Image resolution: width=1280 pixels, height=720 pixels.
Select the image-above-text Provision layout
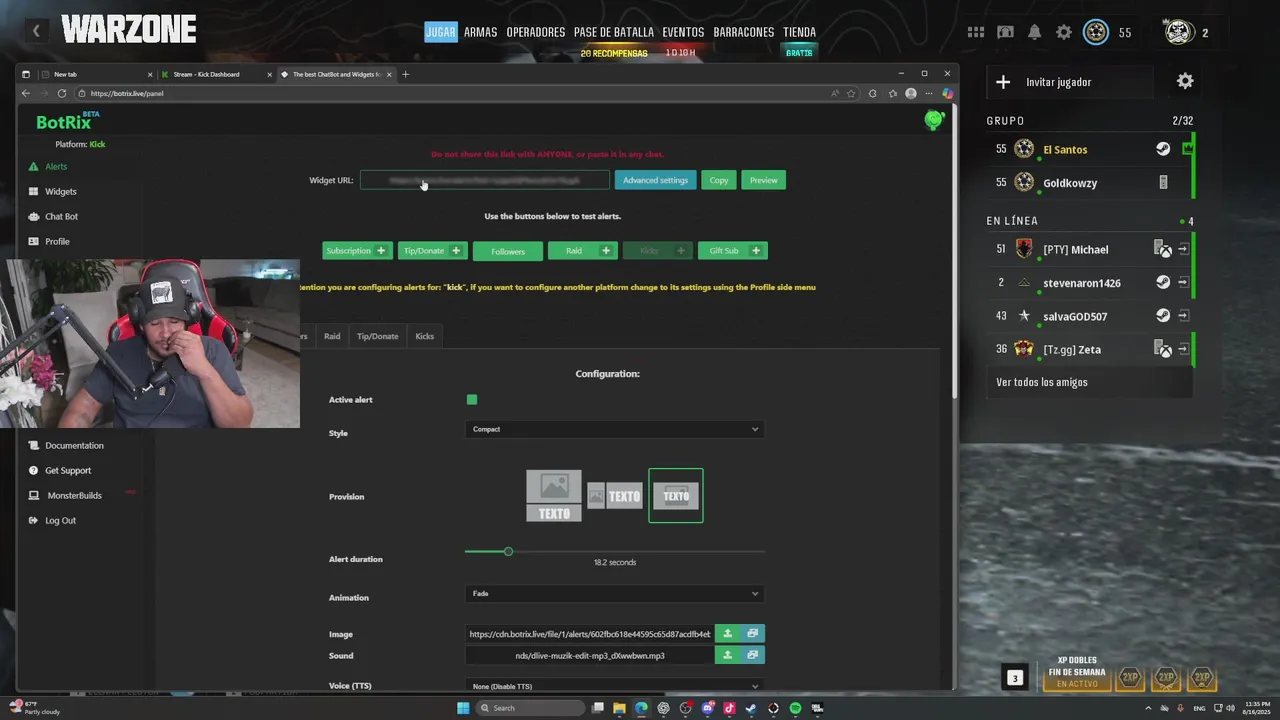pos(554,496)
